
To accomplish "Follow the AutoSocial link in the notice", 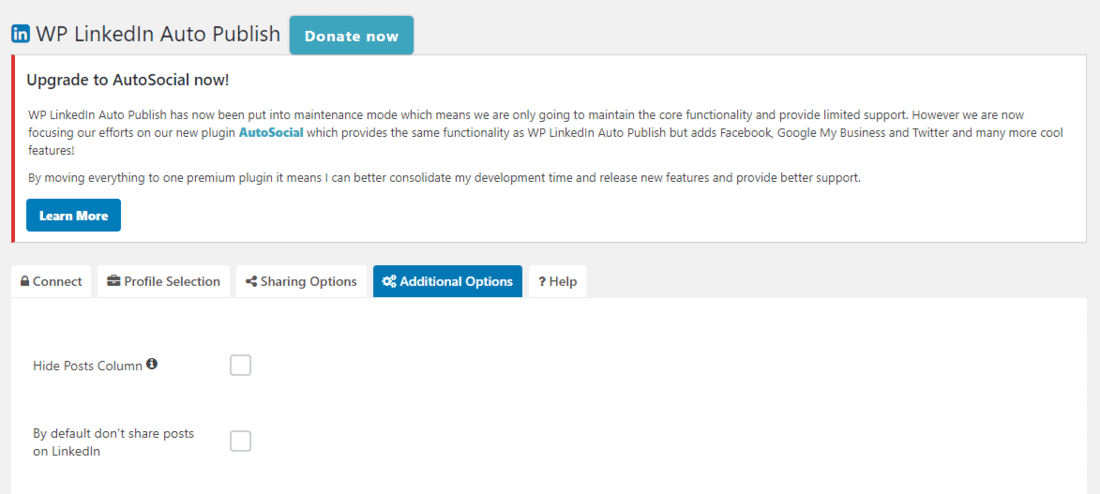I will click(x=271, y=132).
